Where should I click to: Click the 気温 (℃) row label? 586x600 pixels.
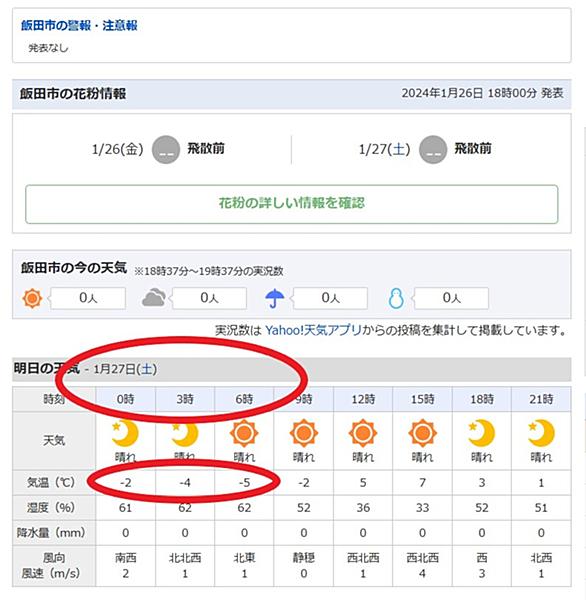(x=54, y=483)
